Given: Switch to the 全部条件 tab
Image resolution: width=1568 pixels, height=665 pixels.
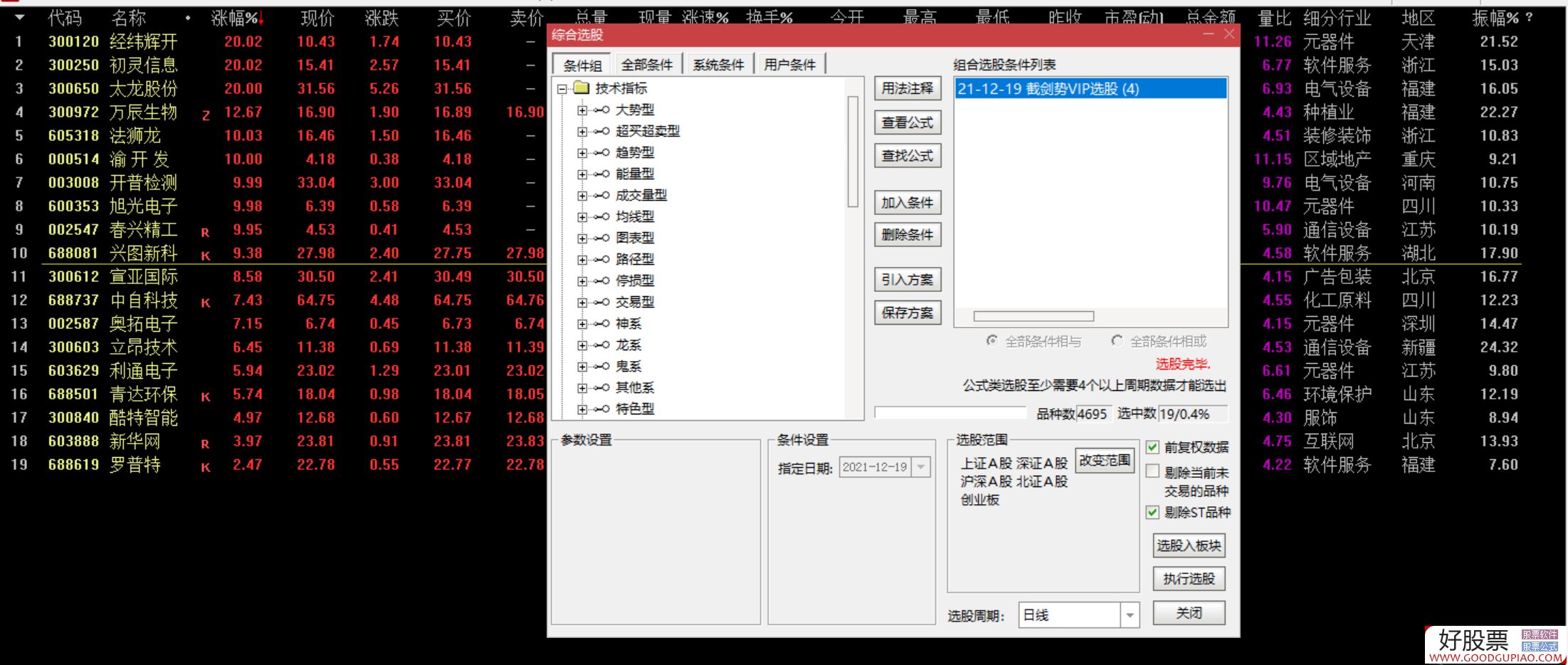Looking at the screenshot, I should [x=646, y=65].
